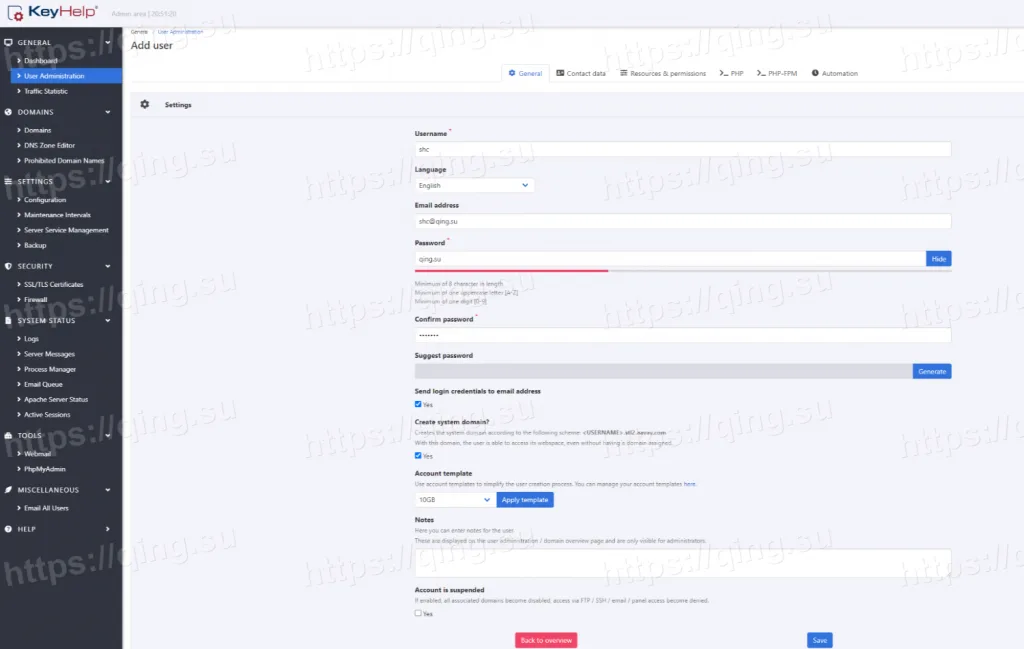
Task: Collapse the Settings sidebar section
Action: point(108,182)
